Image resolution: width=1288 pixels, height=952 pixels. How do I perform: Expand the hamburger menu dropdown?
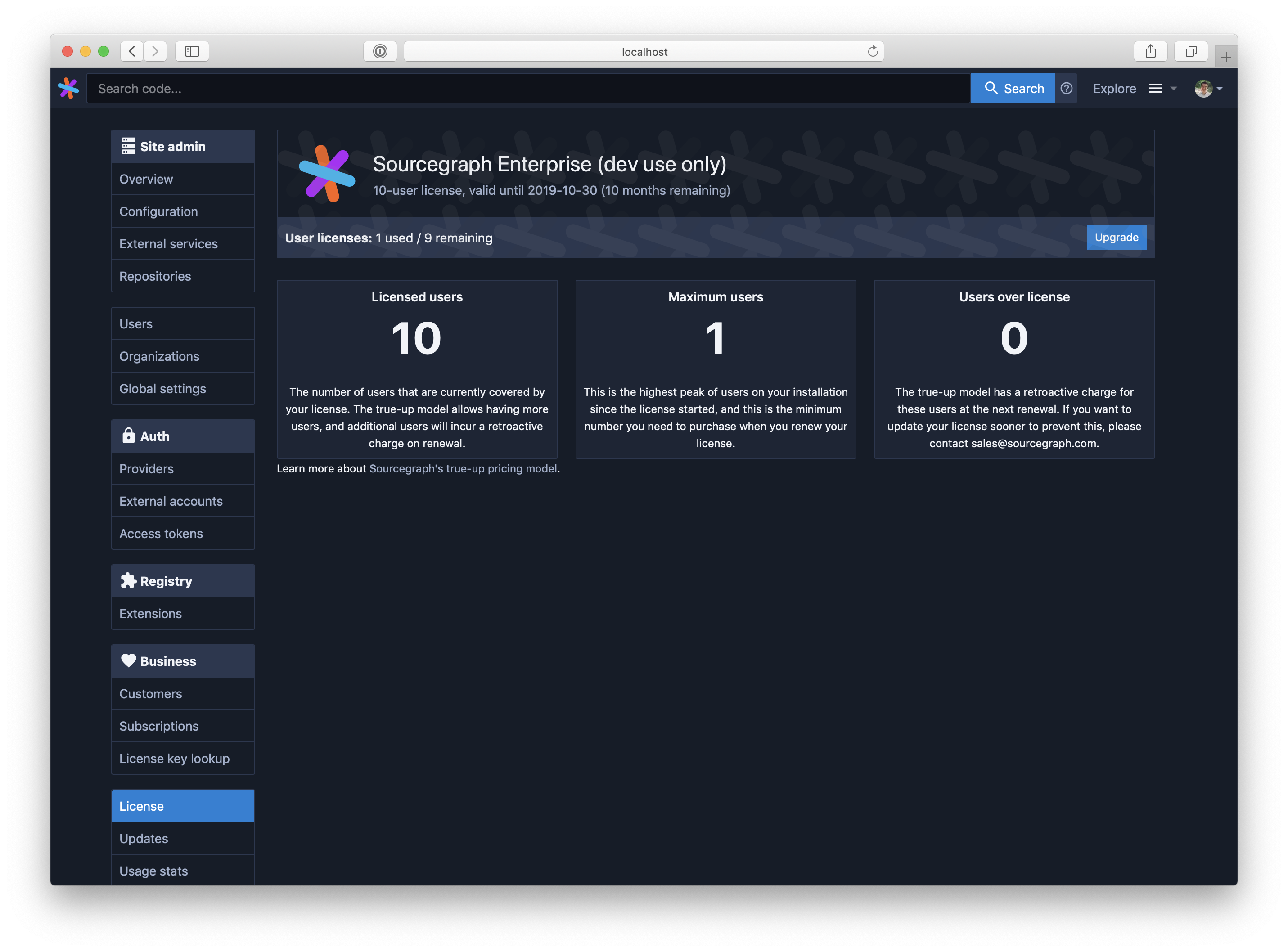pyautogui.click(x=1162, y=88)
